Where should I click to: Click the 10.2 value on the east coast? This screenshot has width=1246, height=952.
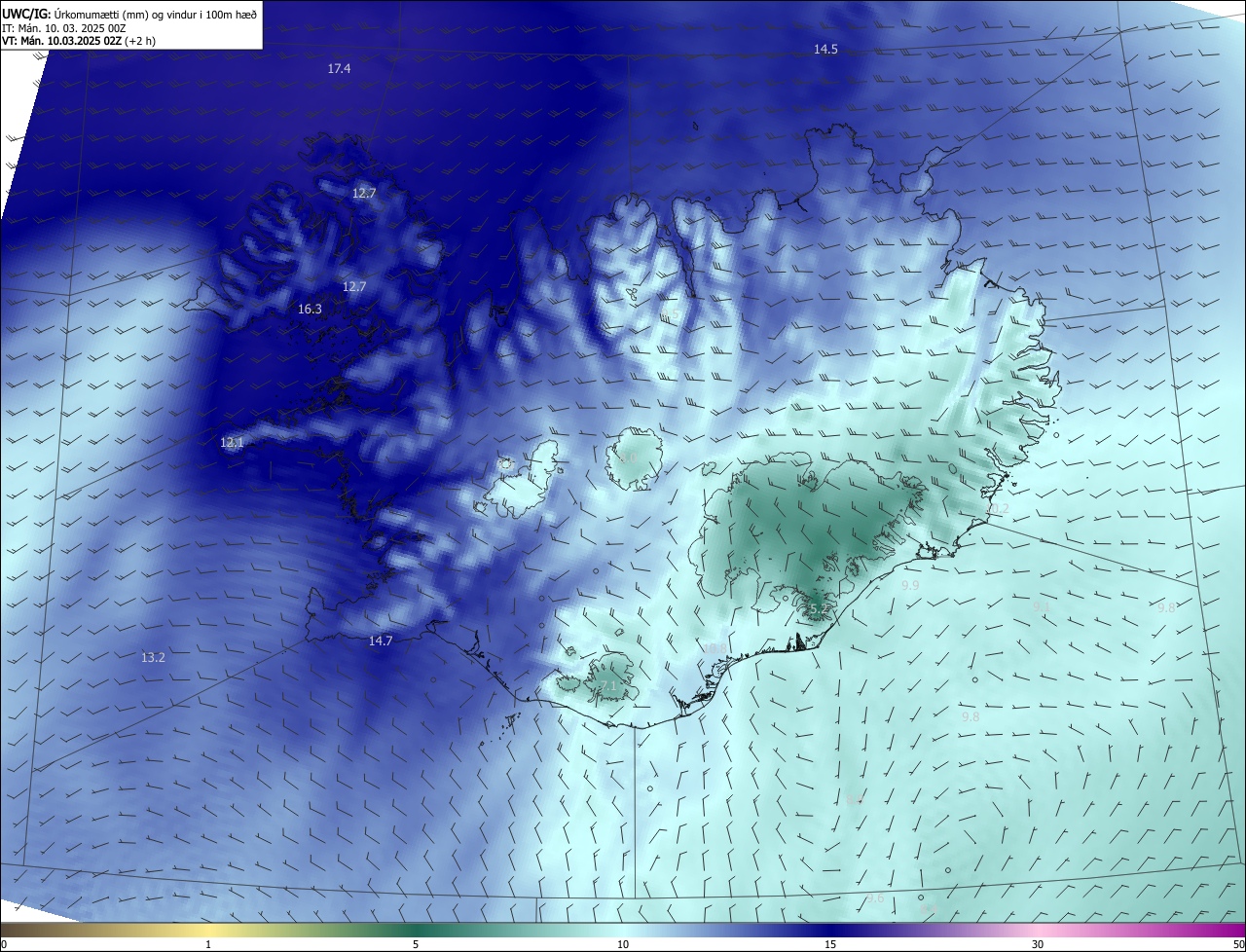tap(998, 508)
